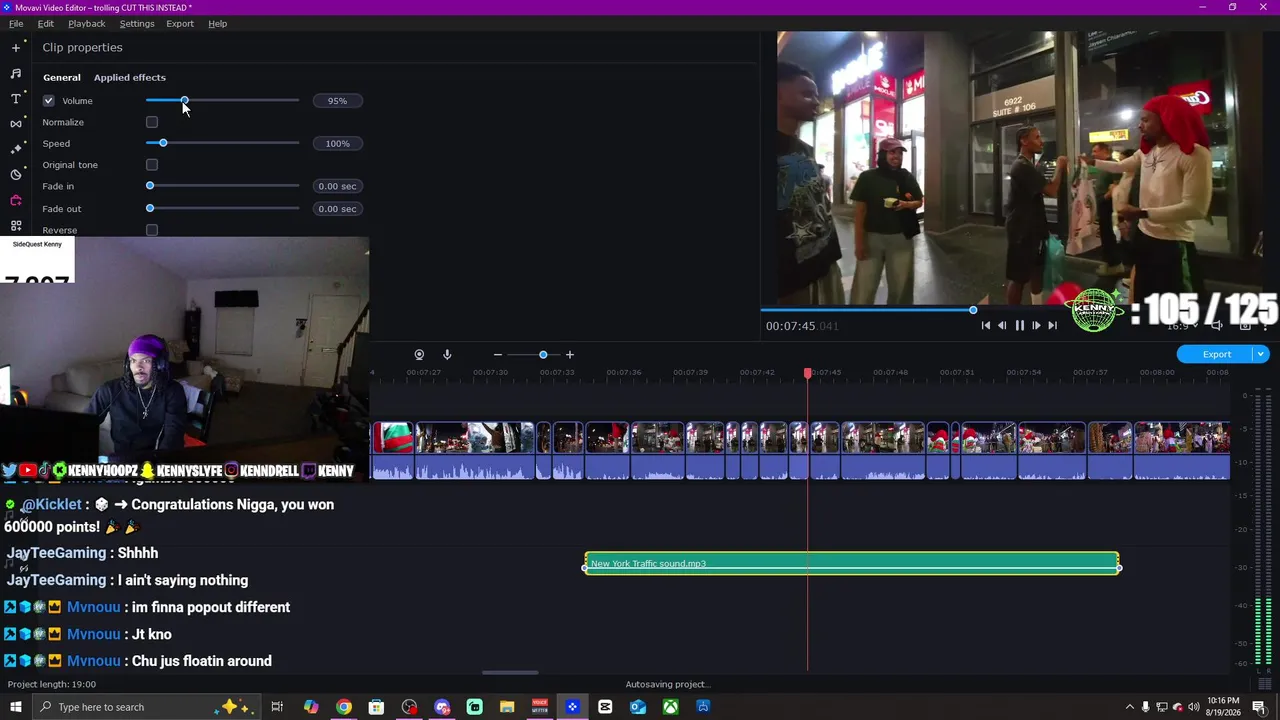Open Chrome from the Windows taskbar
The height and width of the screenshot is (720, 1280).
[x=344, y=707]
